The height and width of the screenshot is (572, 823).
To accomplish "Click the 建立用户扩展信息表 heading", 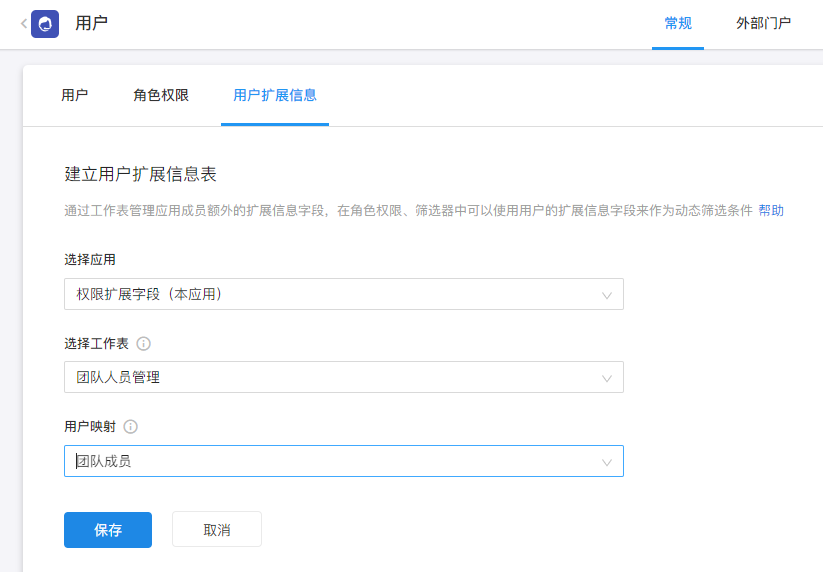I will tap(141, 174).
